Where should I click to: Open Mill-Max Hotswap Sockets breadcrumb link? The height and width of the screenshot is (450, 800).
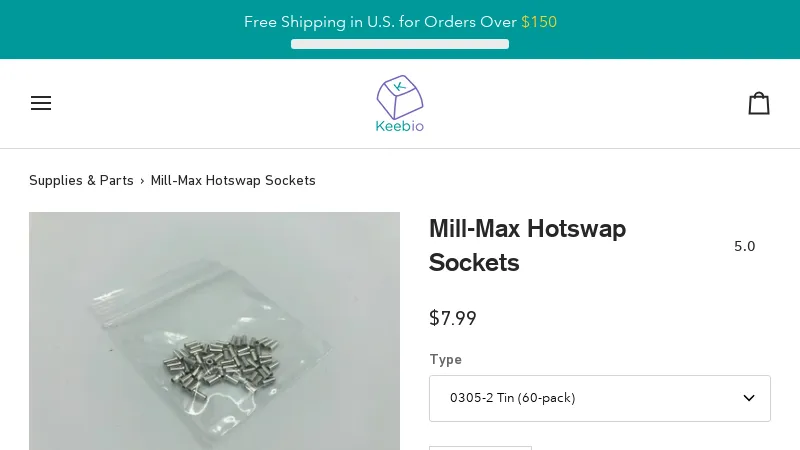point(233,181)
